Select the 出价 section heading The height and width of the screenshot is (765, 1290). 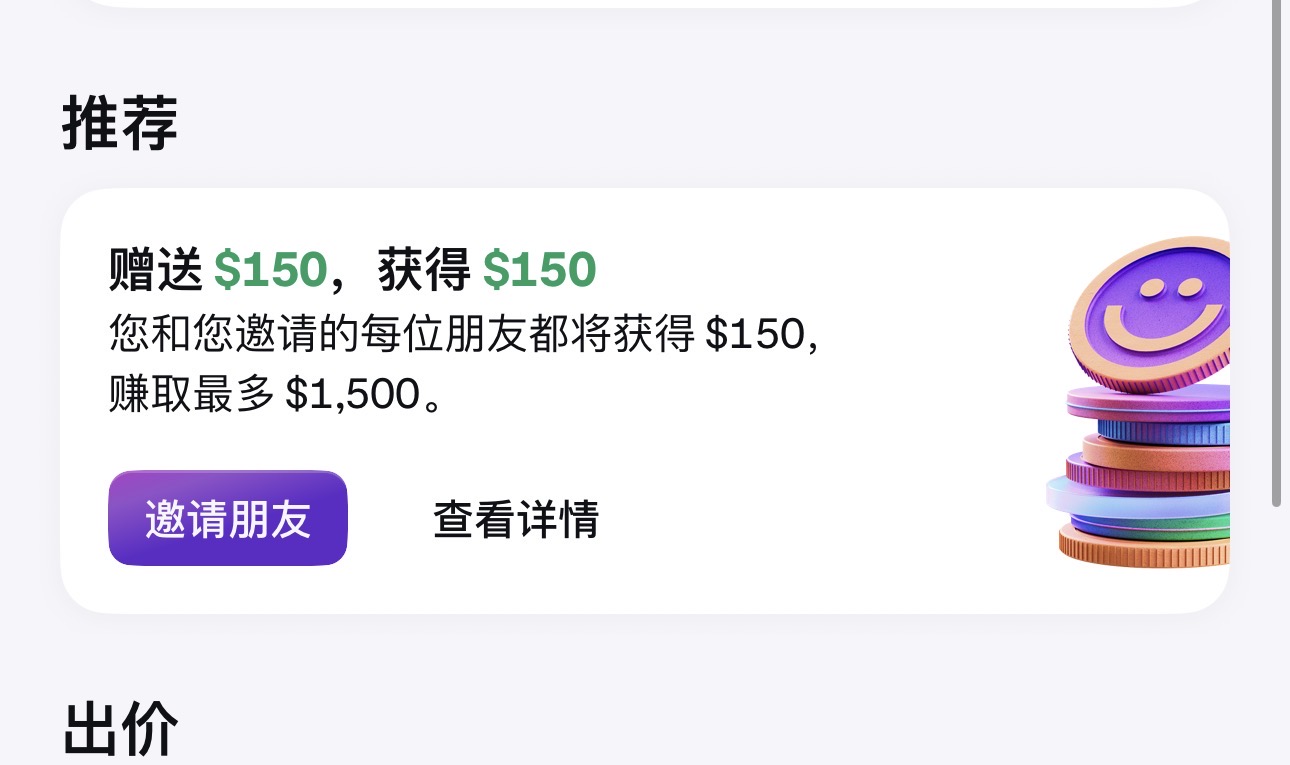120,730
